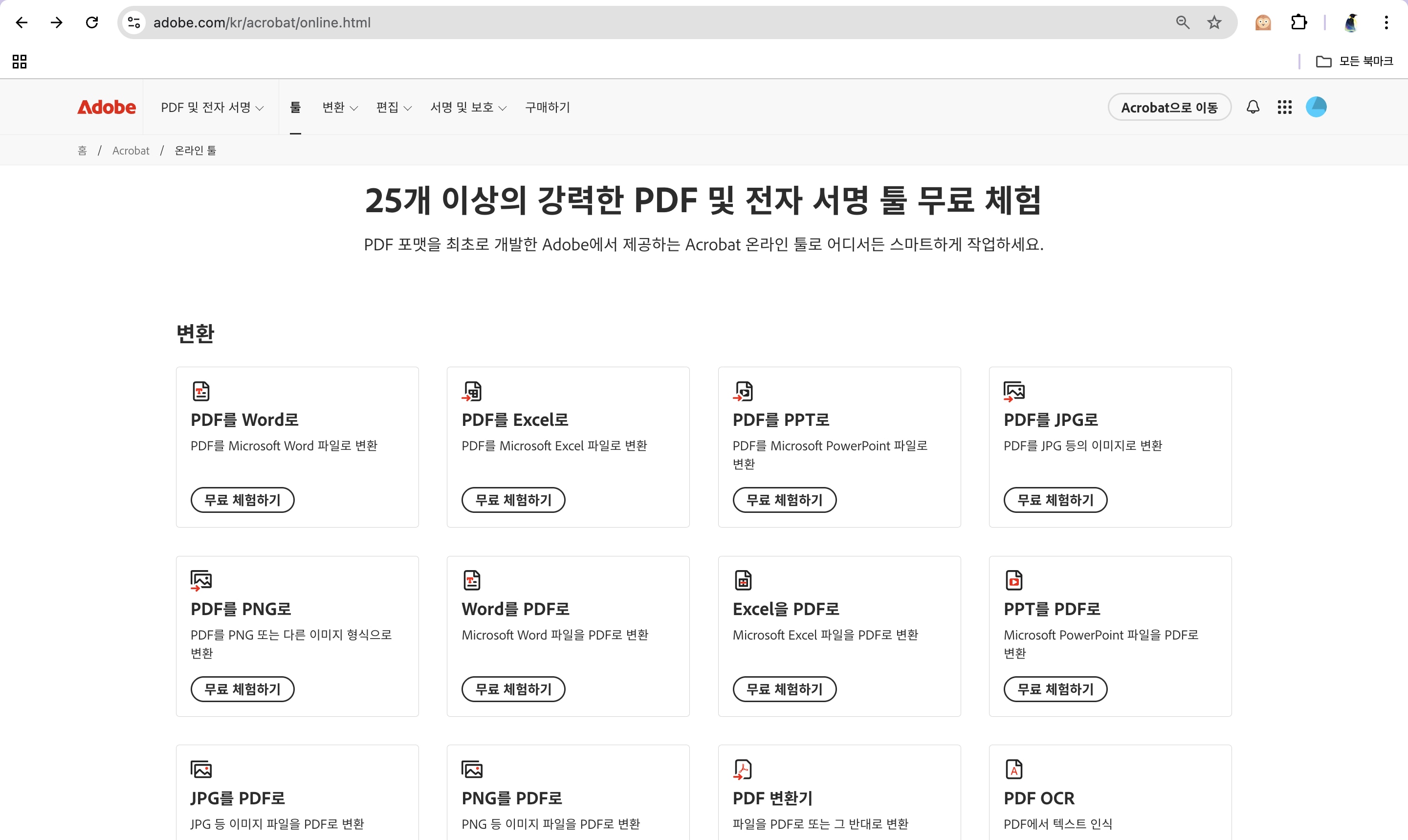Open the 구매하기 menu item
This screenshot has width=1408, height=840.
[x=547, y=108]
